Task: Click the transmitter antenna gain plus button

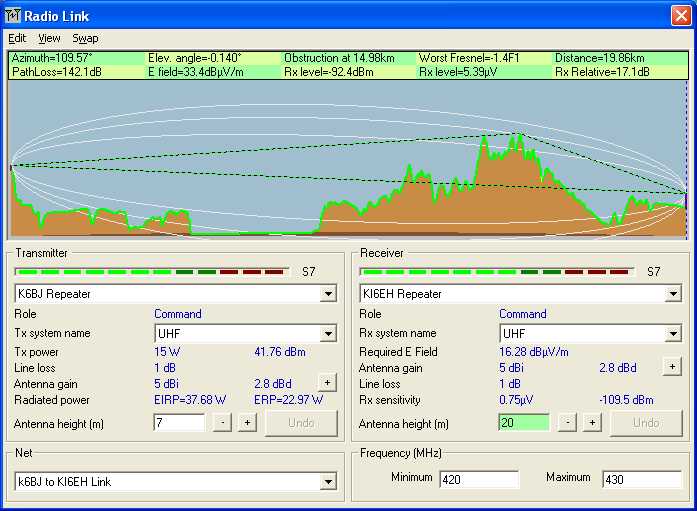Action: (327, 382)
